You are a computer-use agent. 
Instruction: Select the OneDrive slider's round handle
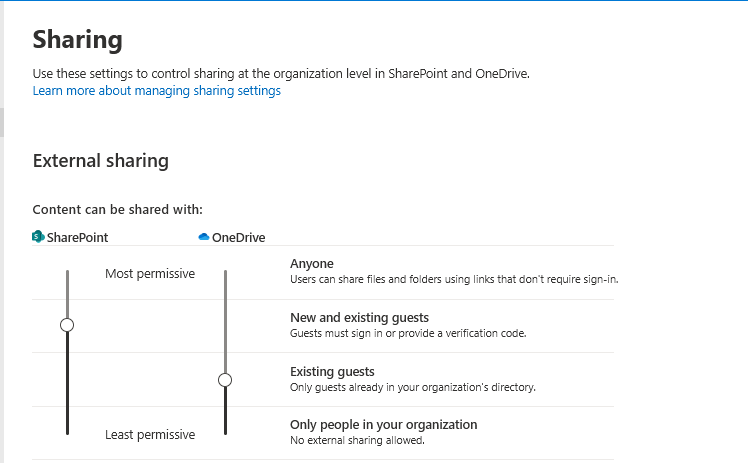click(225, 380)
